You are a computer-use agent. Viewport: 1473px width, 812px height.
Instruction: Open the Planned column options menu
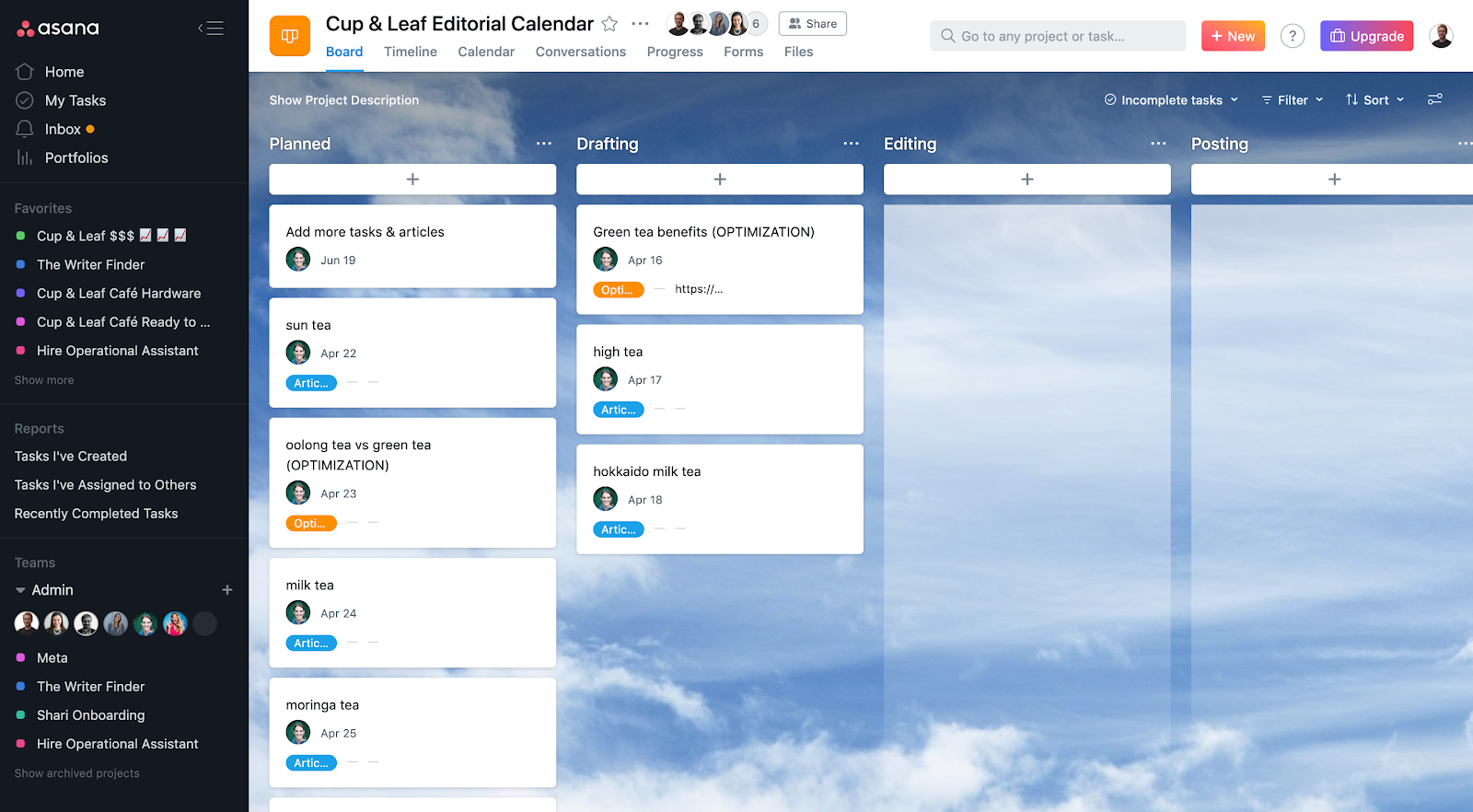point(544,144)
